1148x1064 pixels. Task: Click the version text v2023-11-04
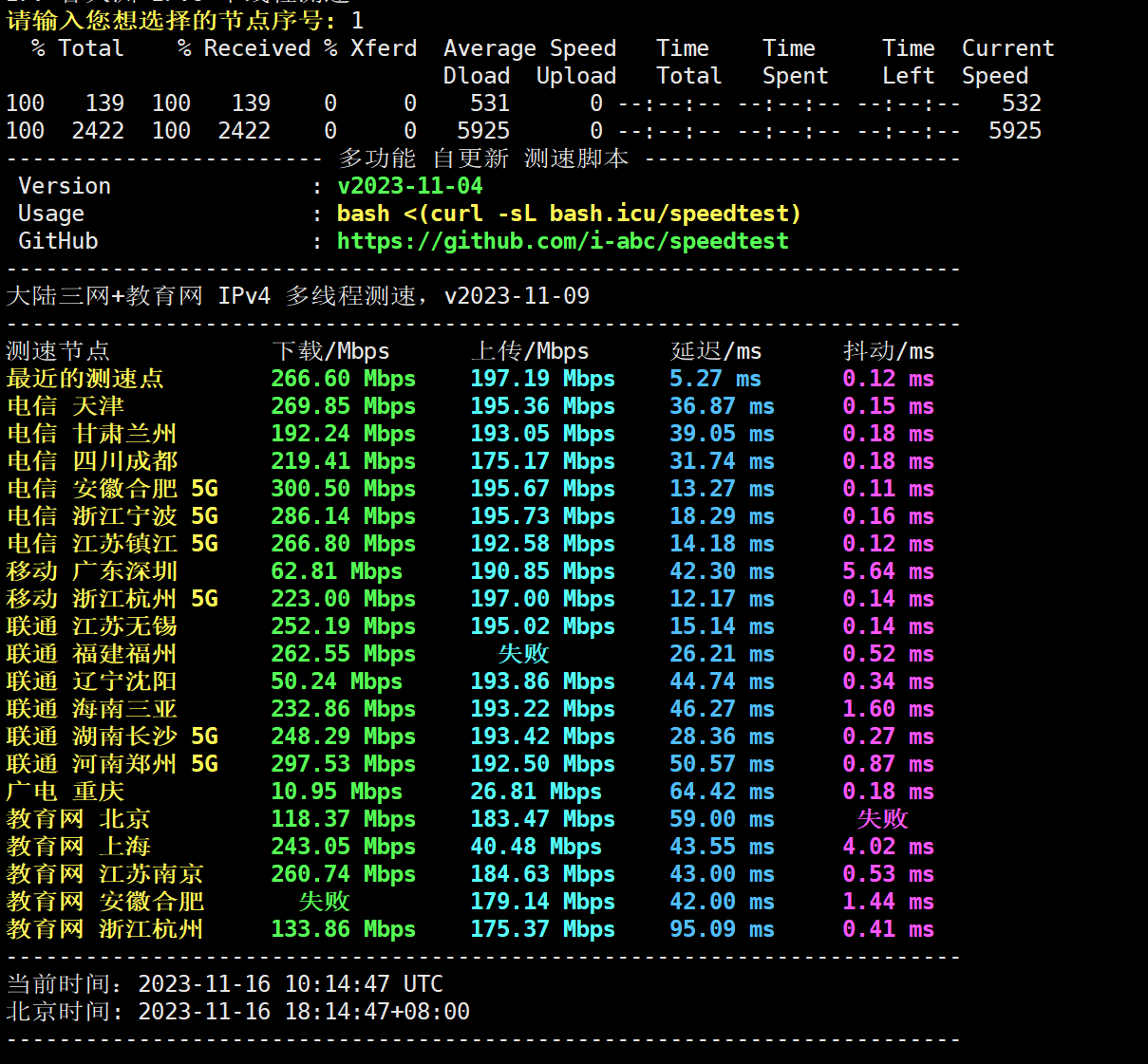point(409,186)
